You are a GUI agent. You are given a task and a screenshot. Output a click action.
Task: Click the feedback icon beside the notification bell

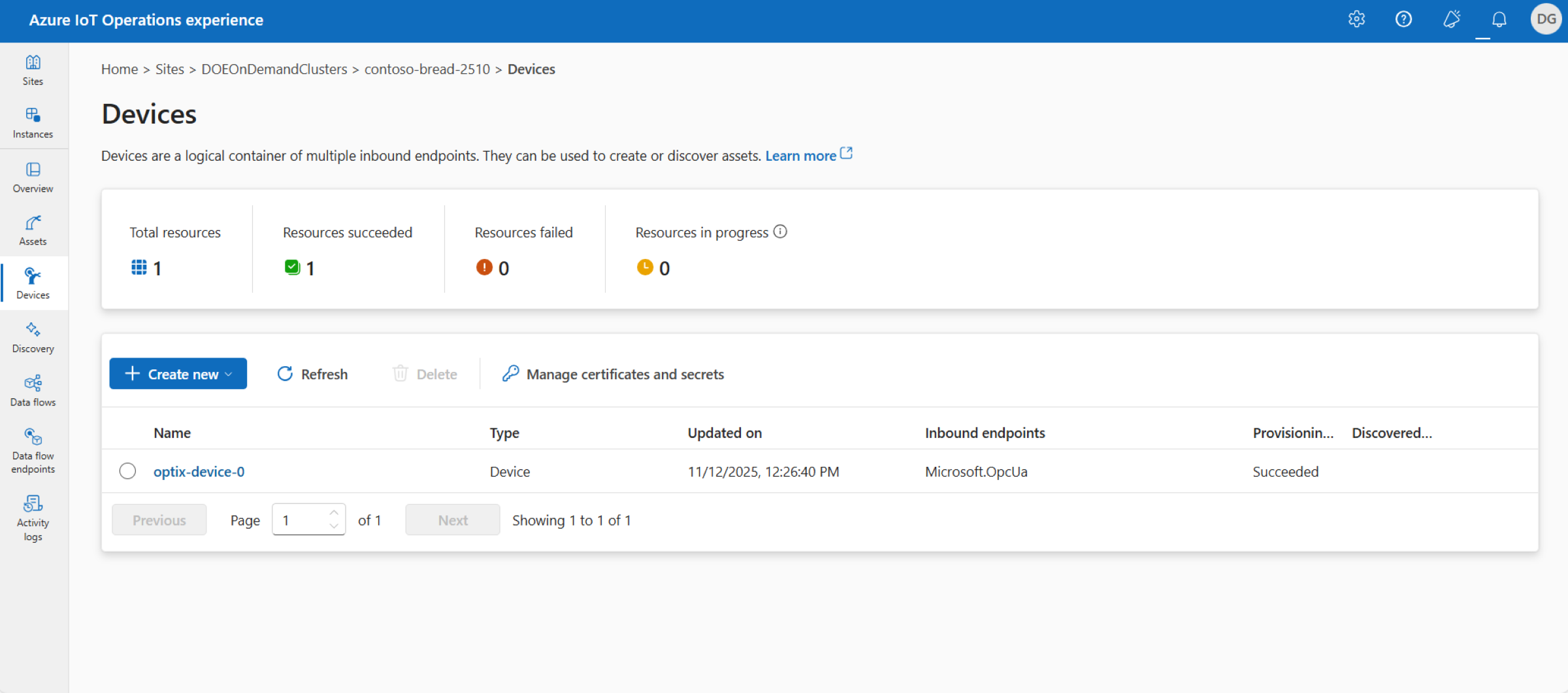point(1451,20)
